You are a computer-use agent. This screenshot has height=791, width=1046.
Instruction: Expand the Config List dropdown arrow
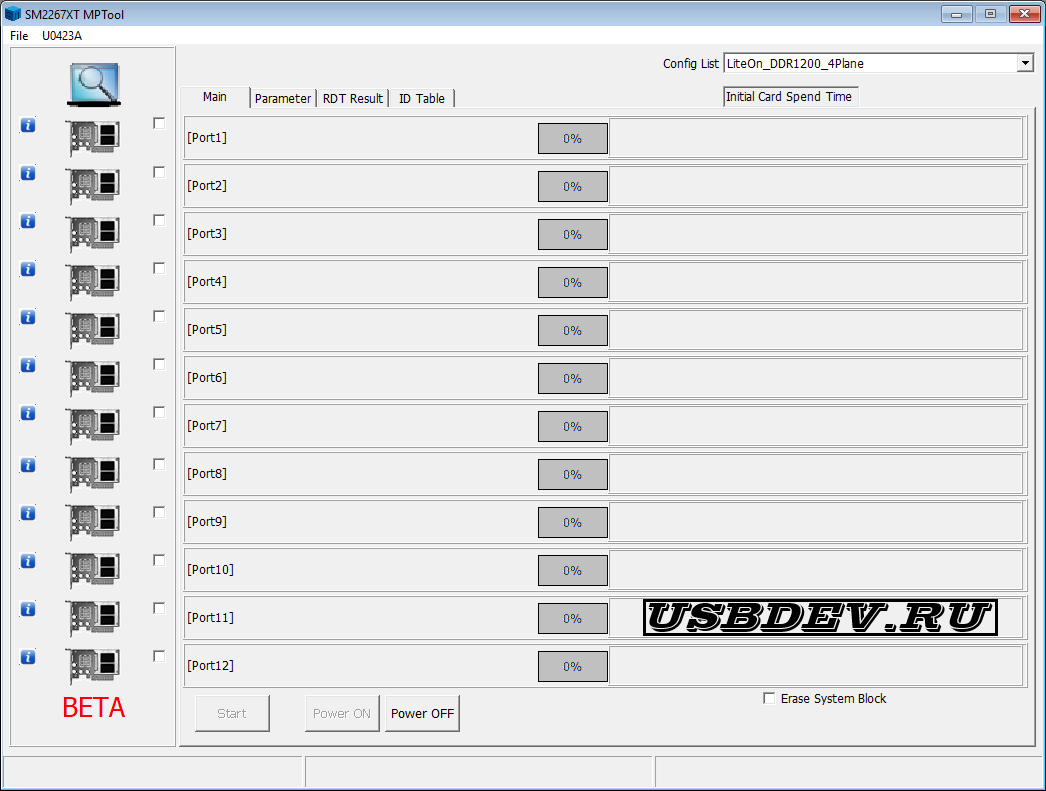click(1025, 63)
